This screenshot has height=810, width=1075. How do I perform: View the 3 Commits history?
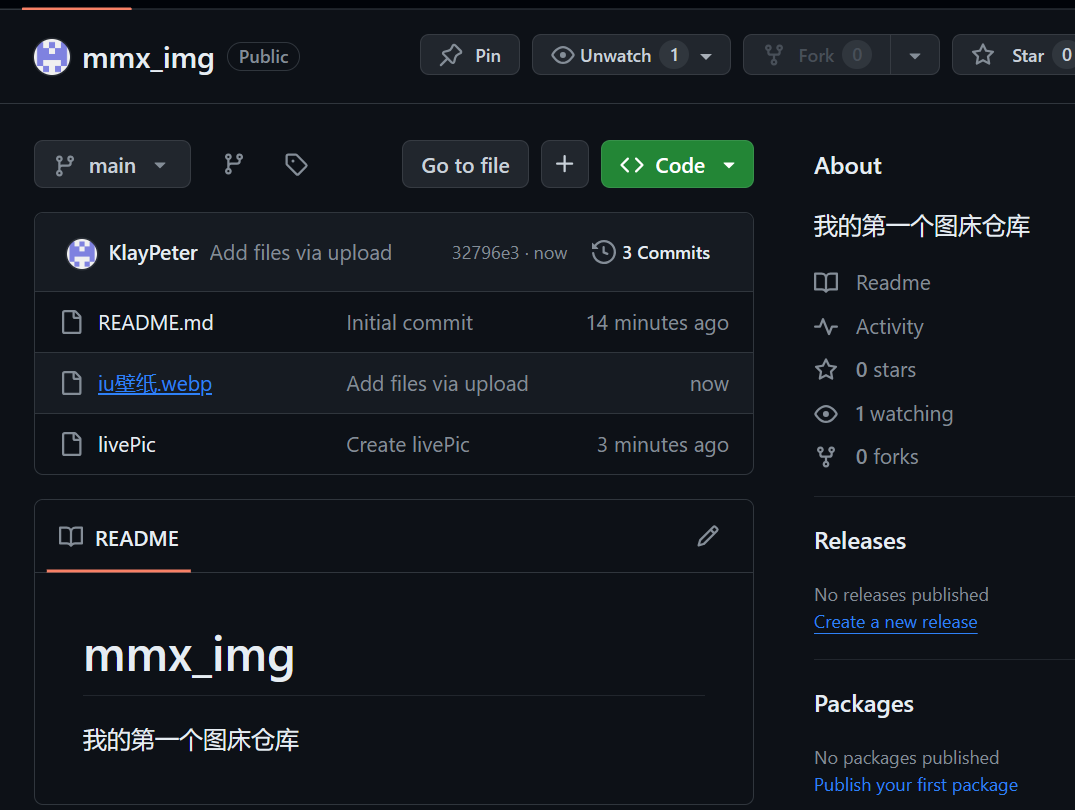651,252
